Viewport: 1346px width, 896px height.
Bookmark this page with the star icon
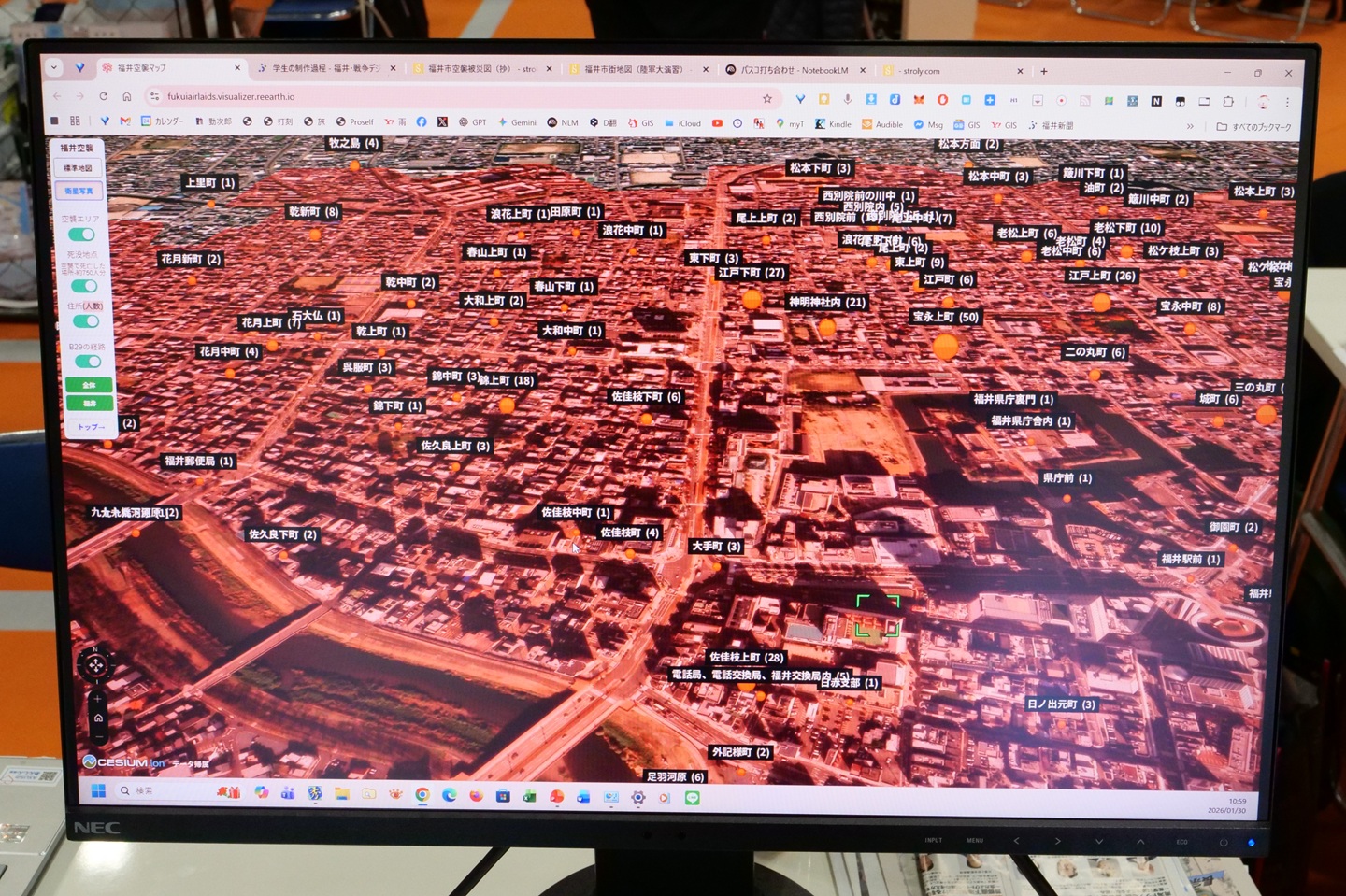pyautogui.click(x=767, y=98)
